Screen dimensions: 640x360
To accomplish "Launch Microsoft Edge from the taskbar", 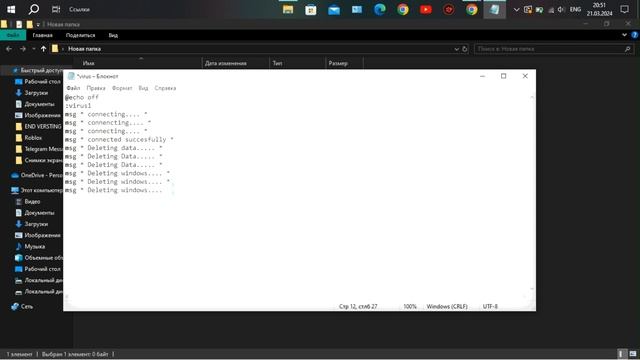I will point(380,9).
